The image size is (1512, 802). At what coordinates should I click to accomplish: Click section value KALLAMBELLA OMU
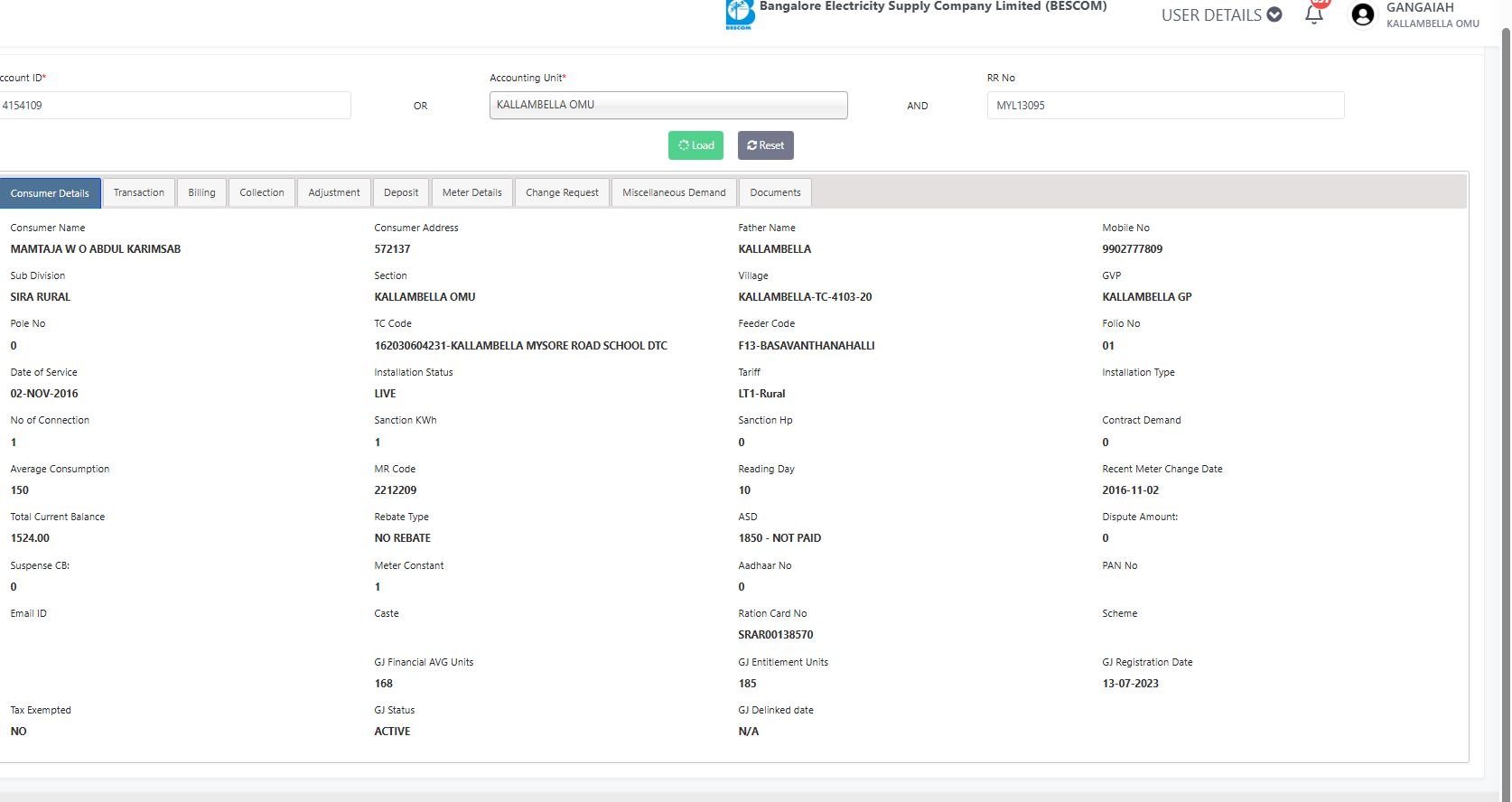(425, 297)
